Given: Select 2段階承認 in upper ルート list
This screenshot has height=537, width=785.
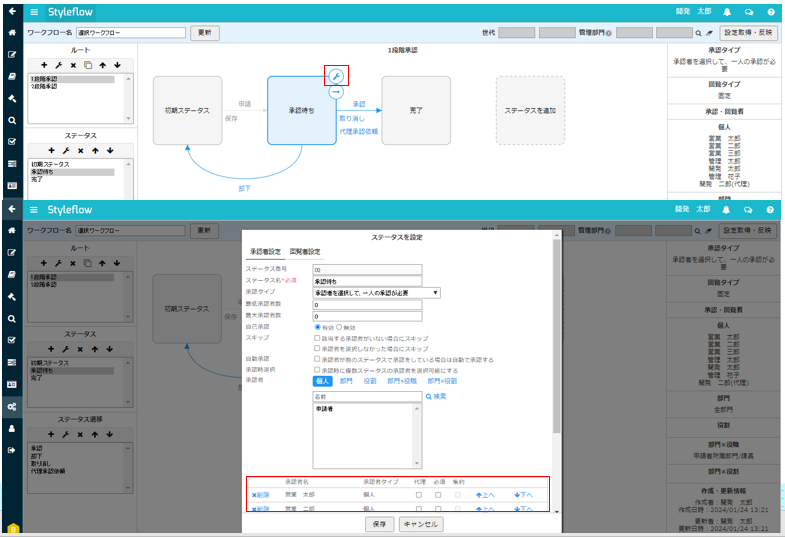Looking at the screenshot, I should click(x=44, y=86).
